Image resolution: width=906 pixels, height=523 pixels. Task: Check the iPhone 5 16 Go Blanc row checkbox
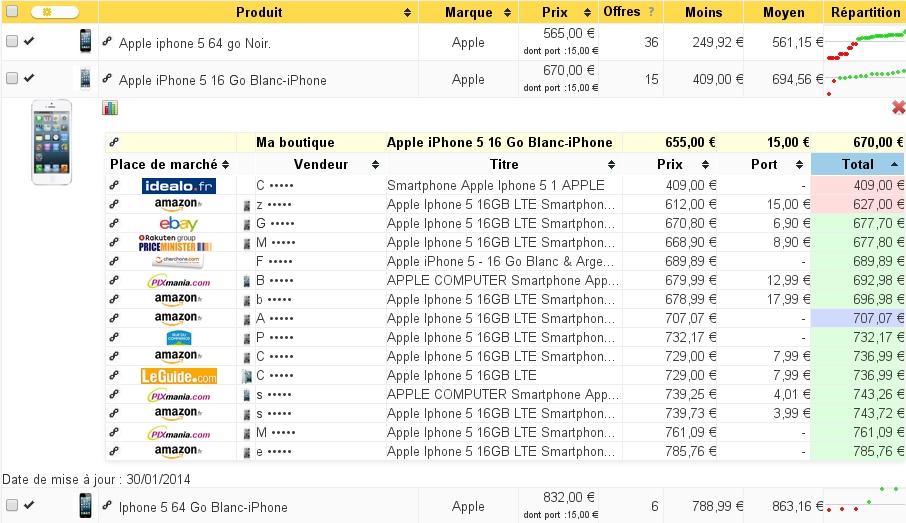tap(12, 78)
